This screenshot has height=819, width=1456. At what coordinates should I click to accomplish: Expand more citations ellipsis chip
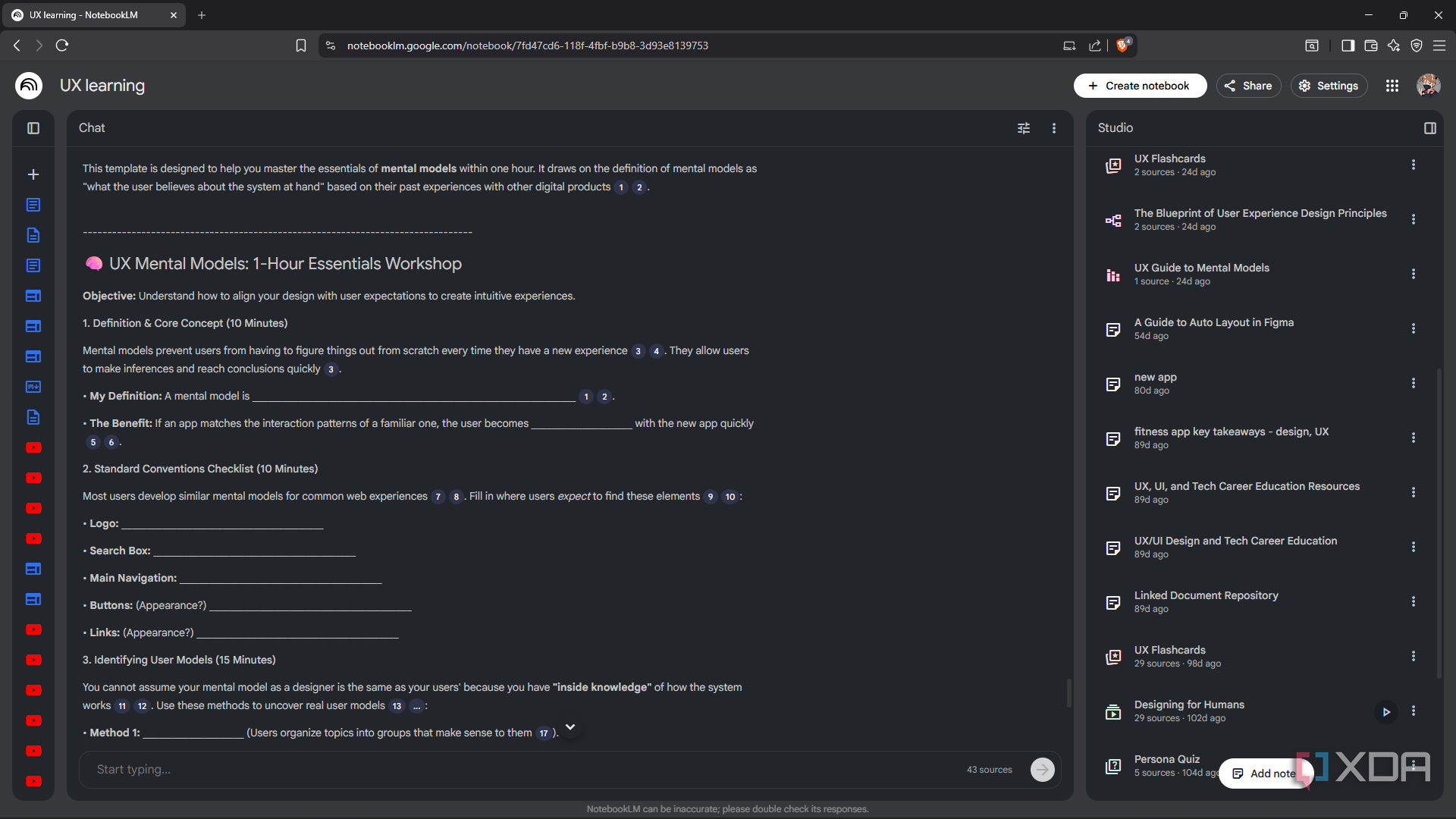click(416, 706)
